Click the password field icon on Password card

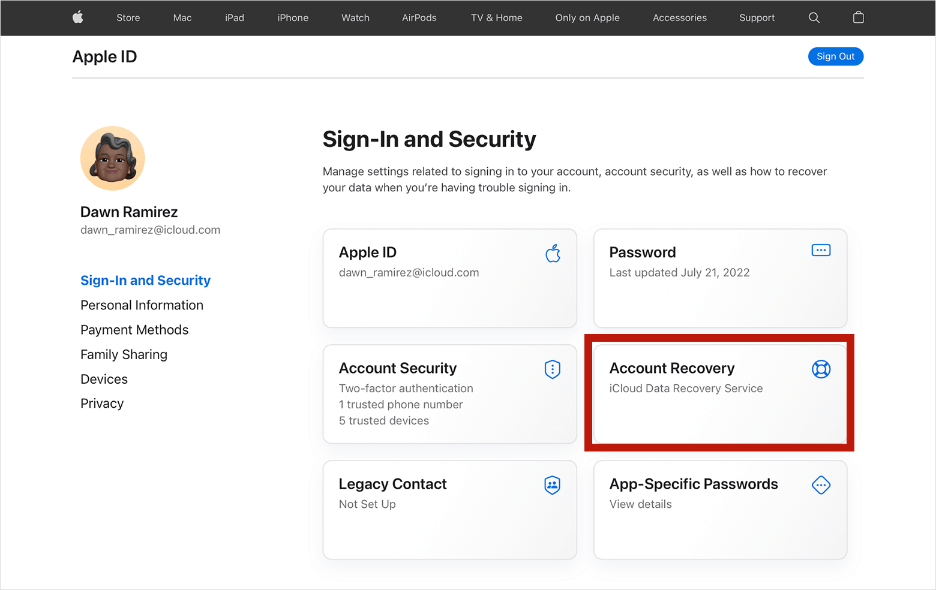coord(821,250)
